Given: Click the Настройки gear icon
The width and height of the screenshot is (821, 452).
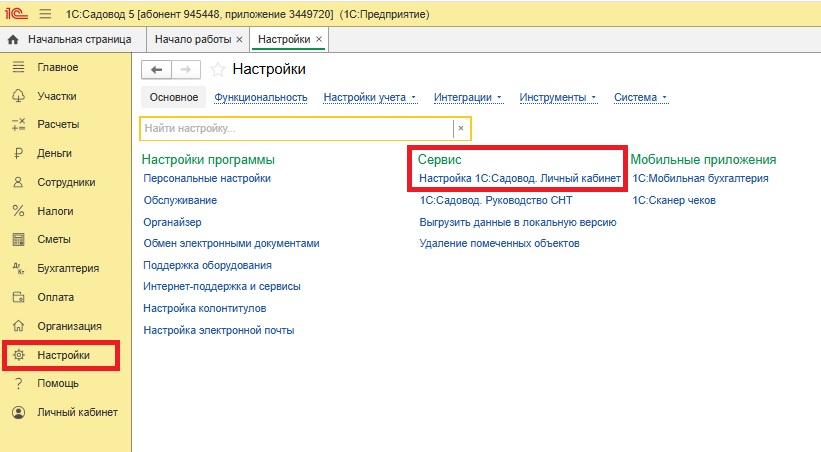Looking at the screenshot, I should pos(19,355).
